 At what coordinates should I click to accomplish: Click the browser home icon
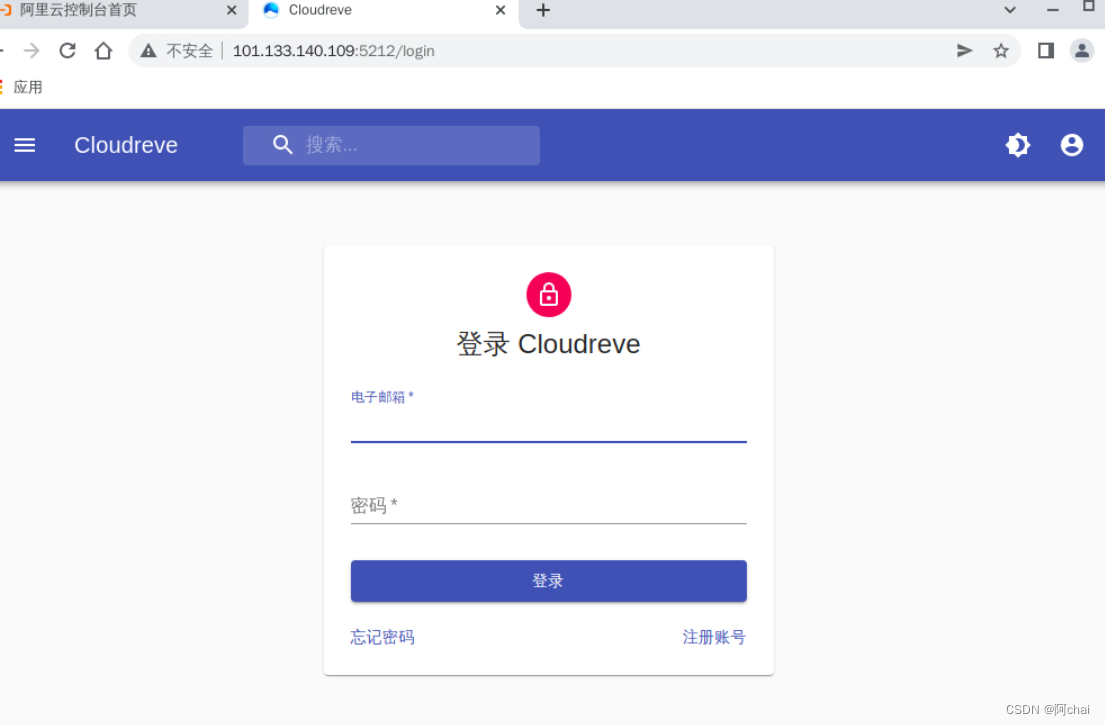103,50
